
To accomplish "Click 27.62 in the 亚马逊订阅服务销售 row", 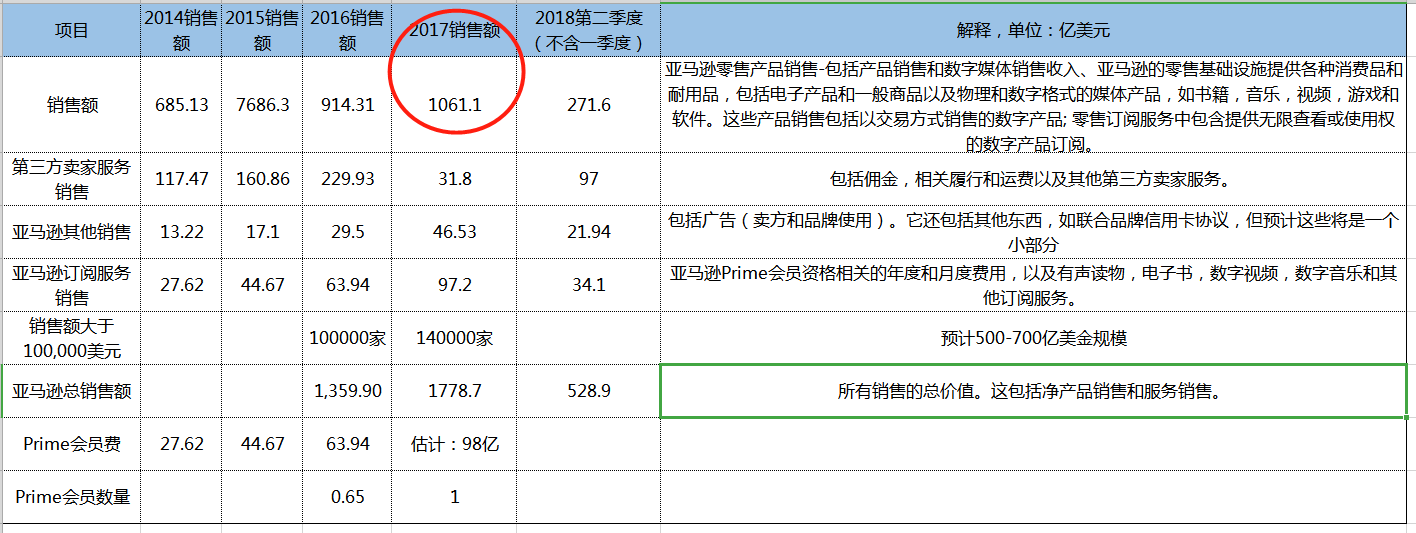I will 181,285.
